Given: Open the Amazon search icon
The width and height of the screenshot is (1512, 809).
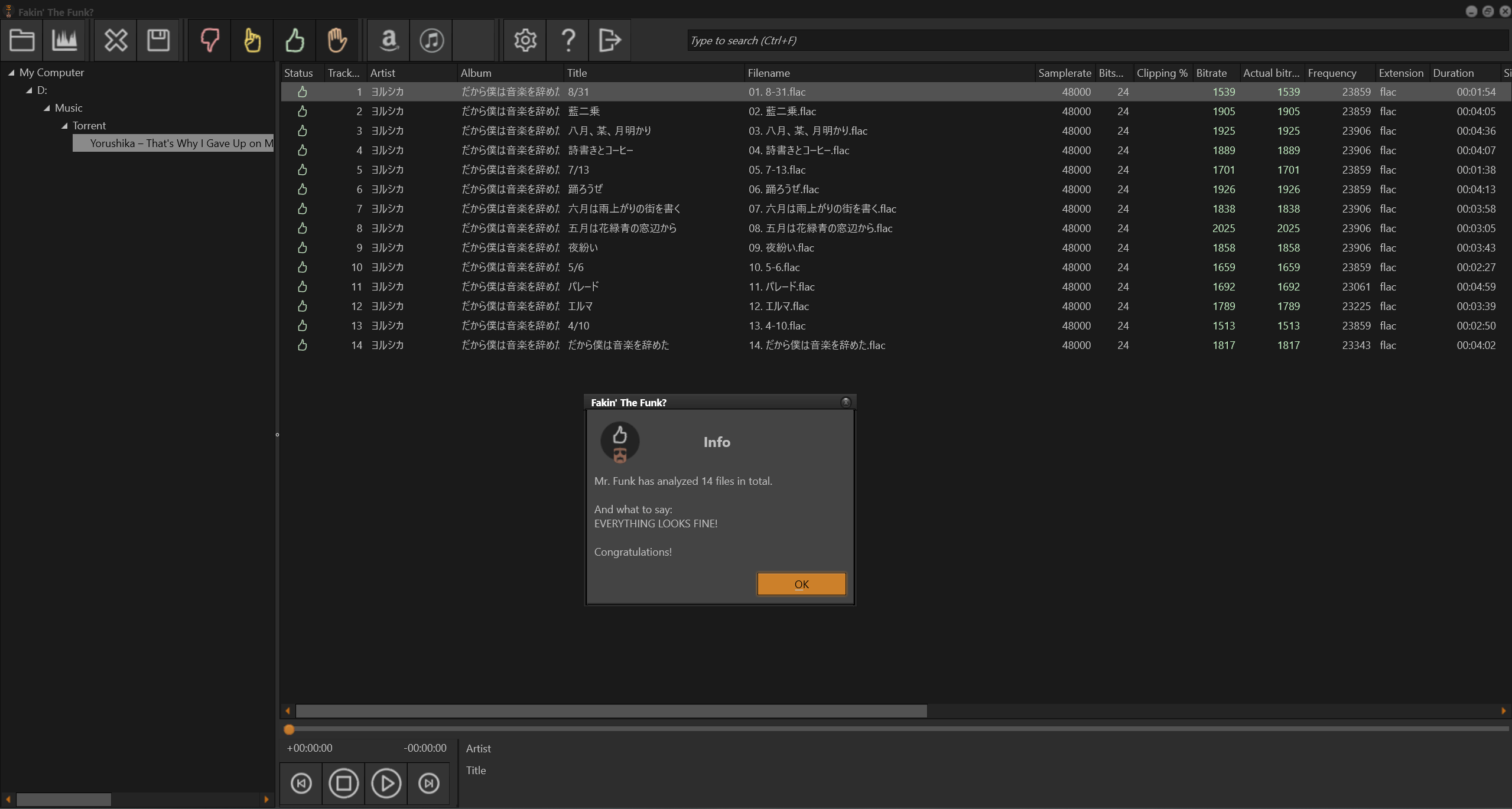Looking at the screenshot, I should [389, 40].
